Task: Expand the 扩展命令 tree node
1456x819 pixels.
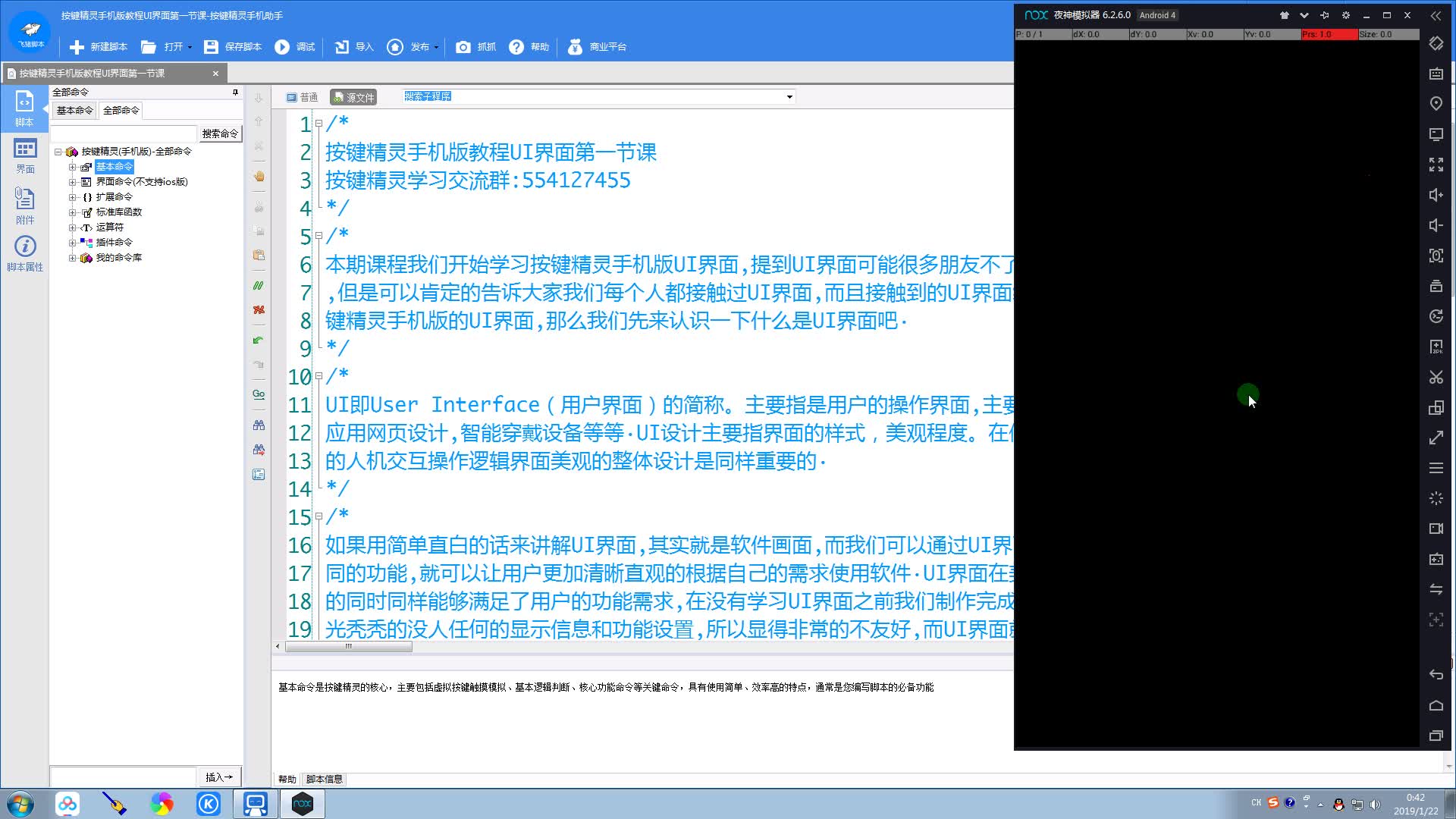Action: coord(72,197)
